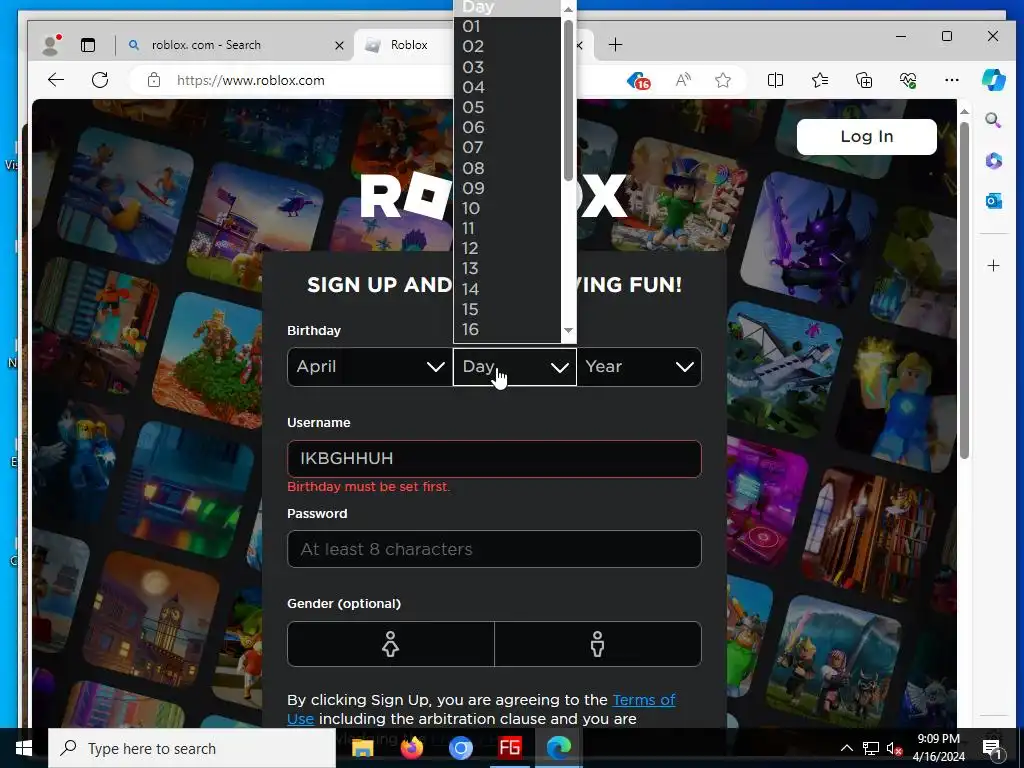Switch to roblox.com - Search tab
Viewport: 1024px width, 768px height.
(235, 44)
